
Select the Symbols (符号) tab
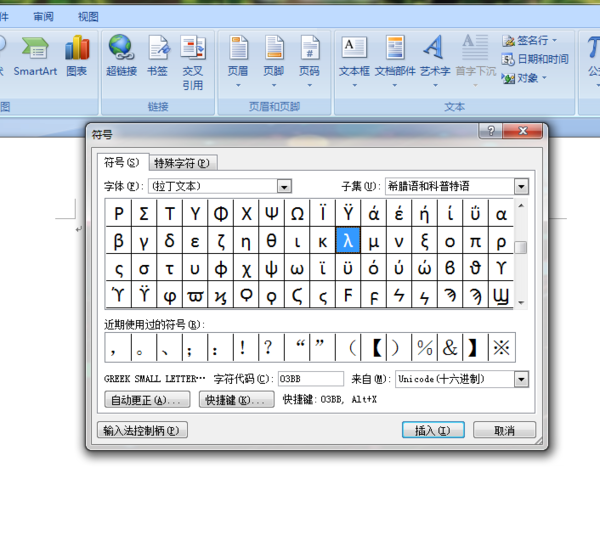[x=122, y=162]
